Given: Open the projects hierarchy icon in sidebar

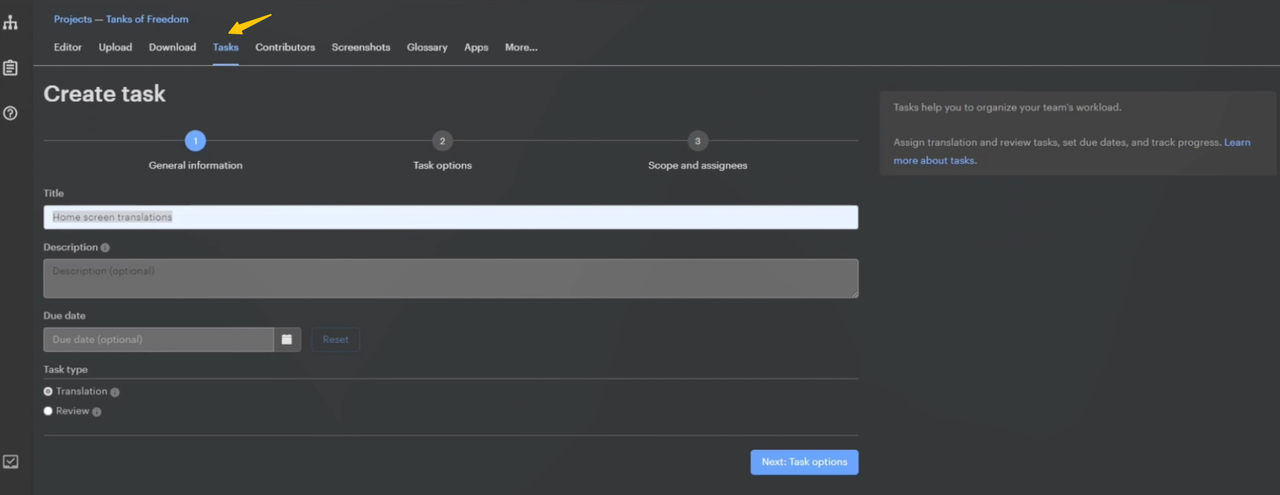Looking at the screenshot, I should coord(10,23).
